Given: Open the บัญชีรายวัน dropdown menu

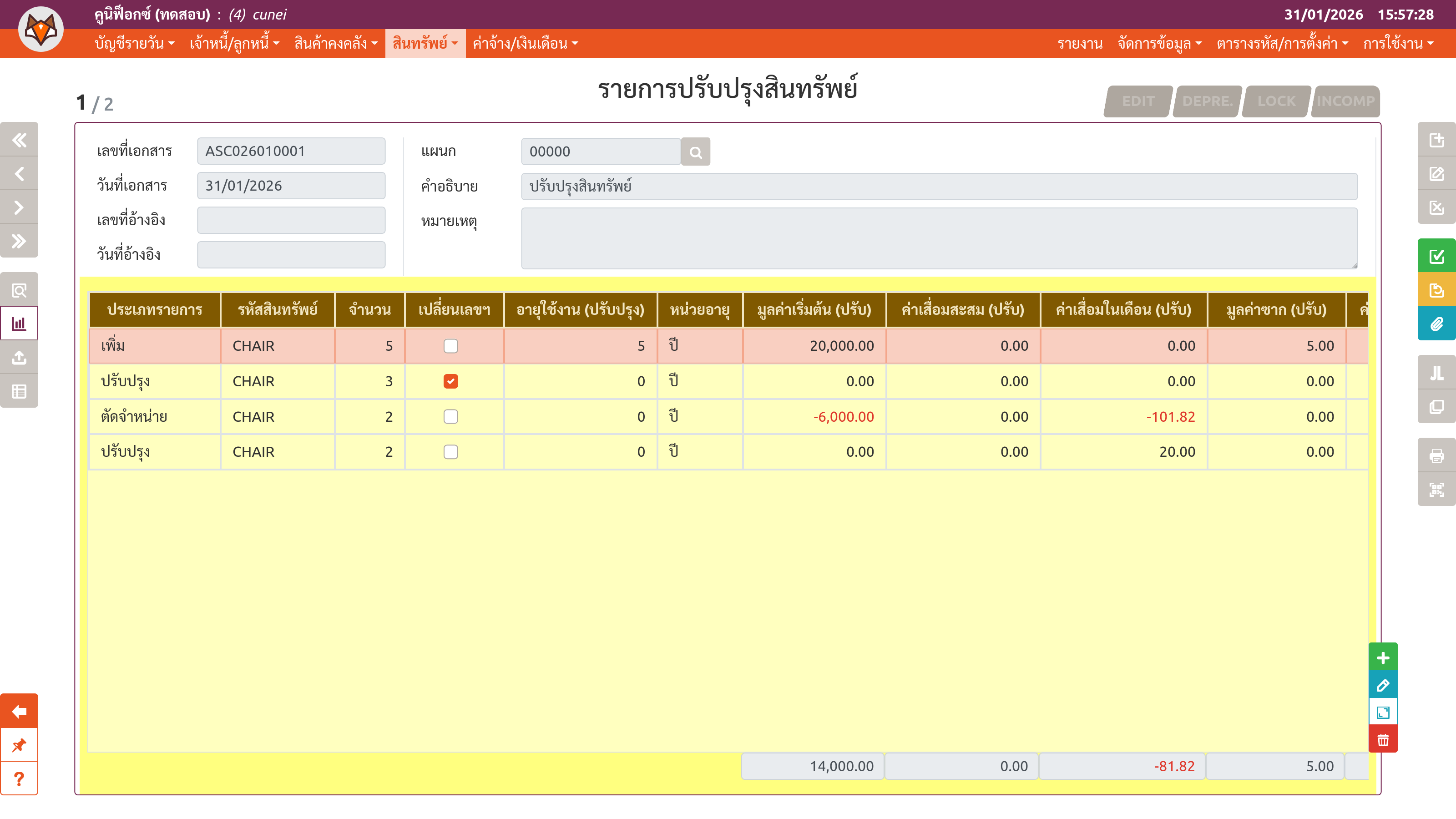Looking at the screenshot, I should [x=135, y=44].
